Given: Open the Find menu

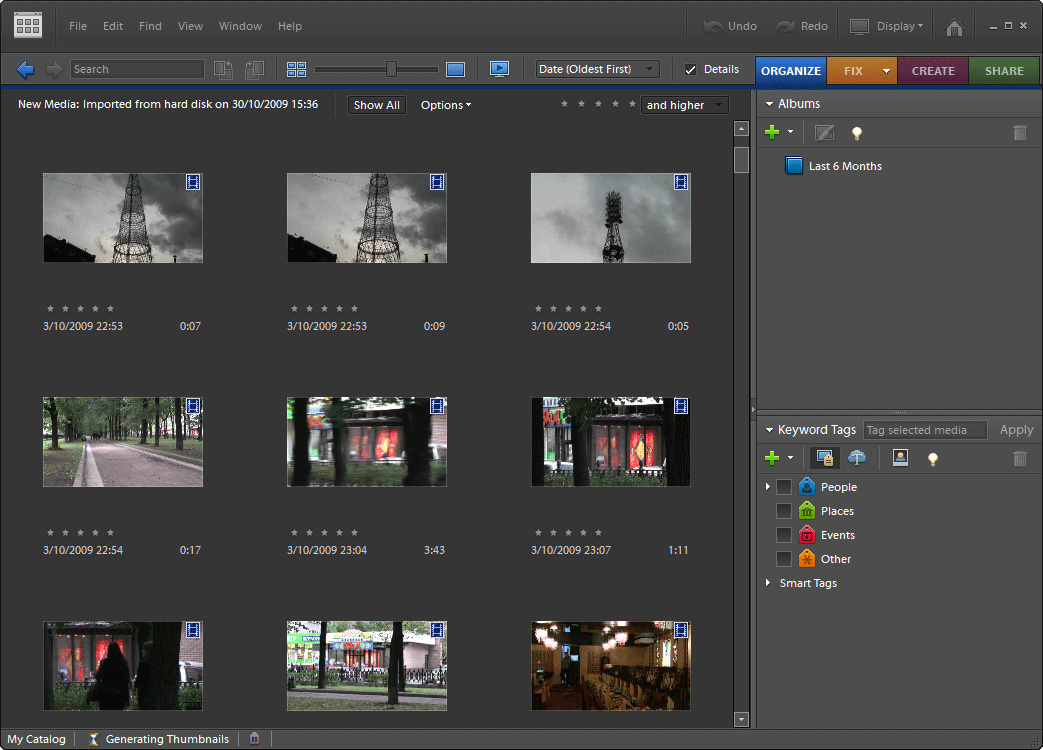Looking at the screenshot, I should click(150, 26).
